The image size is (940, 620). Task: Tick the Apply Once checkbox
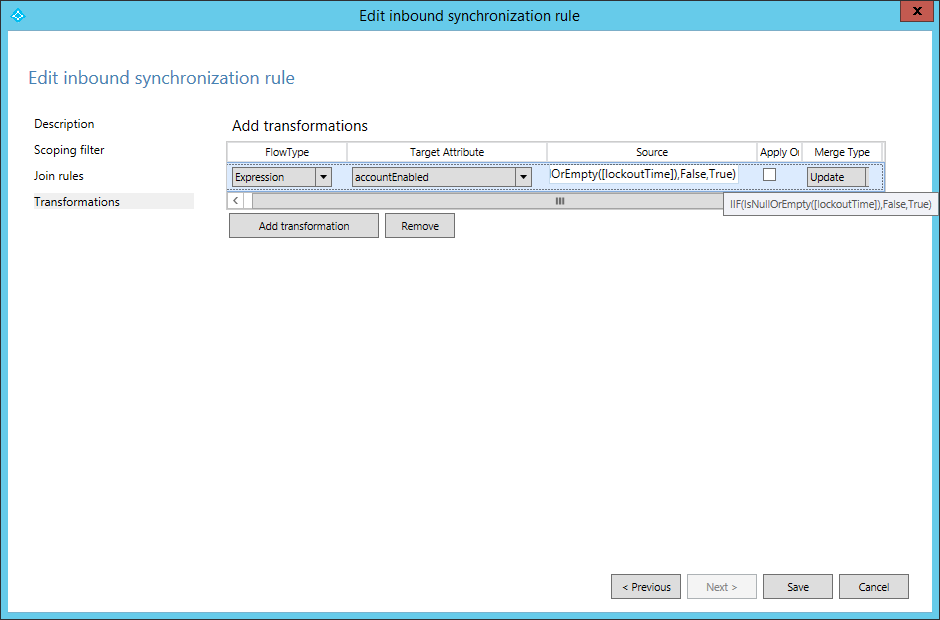pyautogui.click(x=769, y=175)
